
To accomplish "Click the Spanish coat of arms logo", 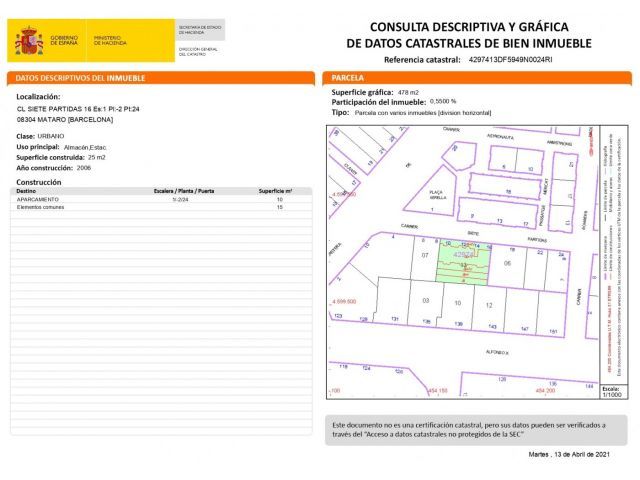I will tap(29, 40).
